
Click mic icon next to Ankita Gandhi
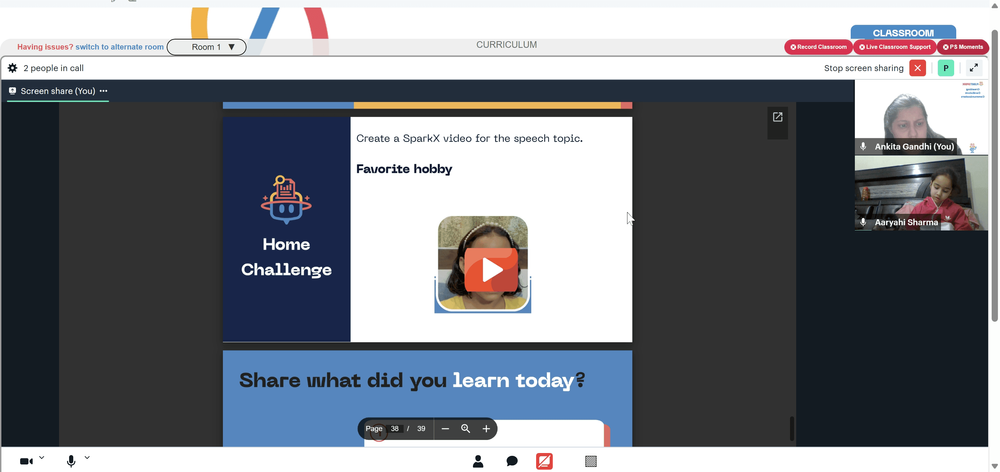coord(863,147)
